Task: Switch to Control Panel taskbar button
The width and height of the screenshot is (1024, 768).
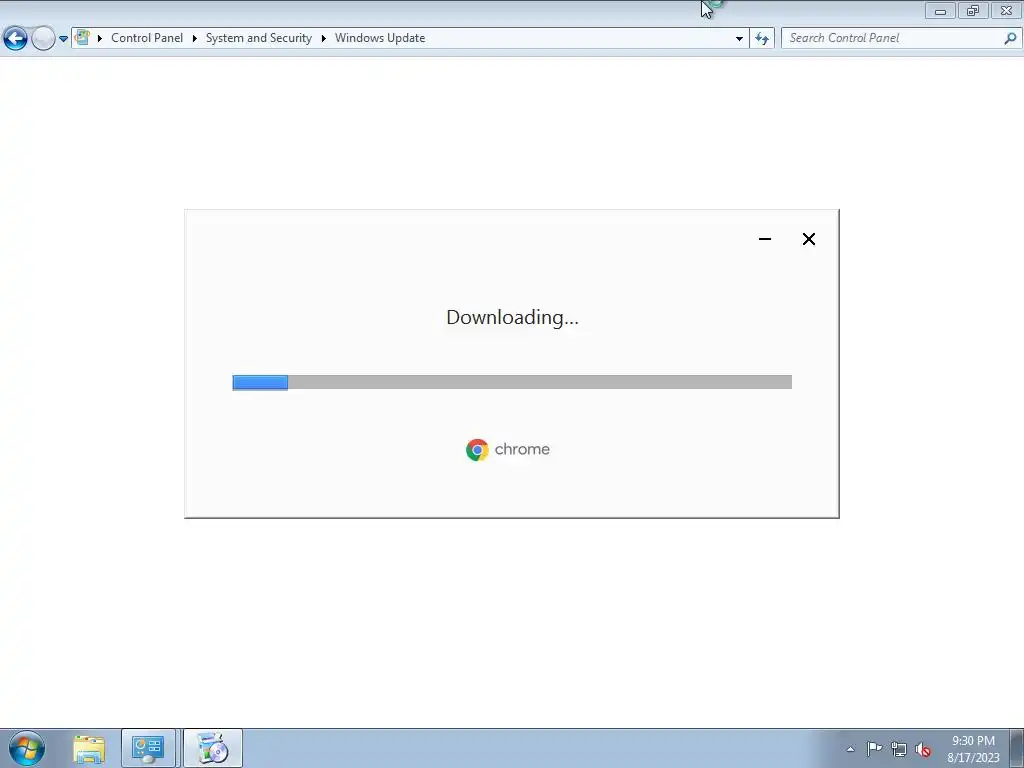Action: click(x=148, y=748)
